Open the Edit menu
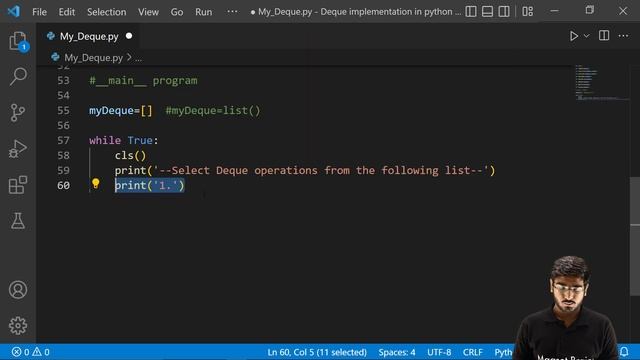 point(67,12)
